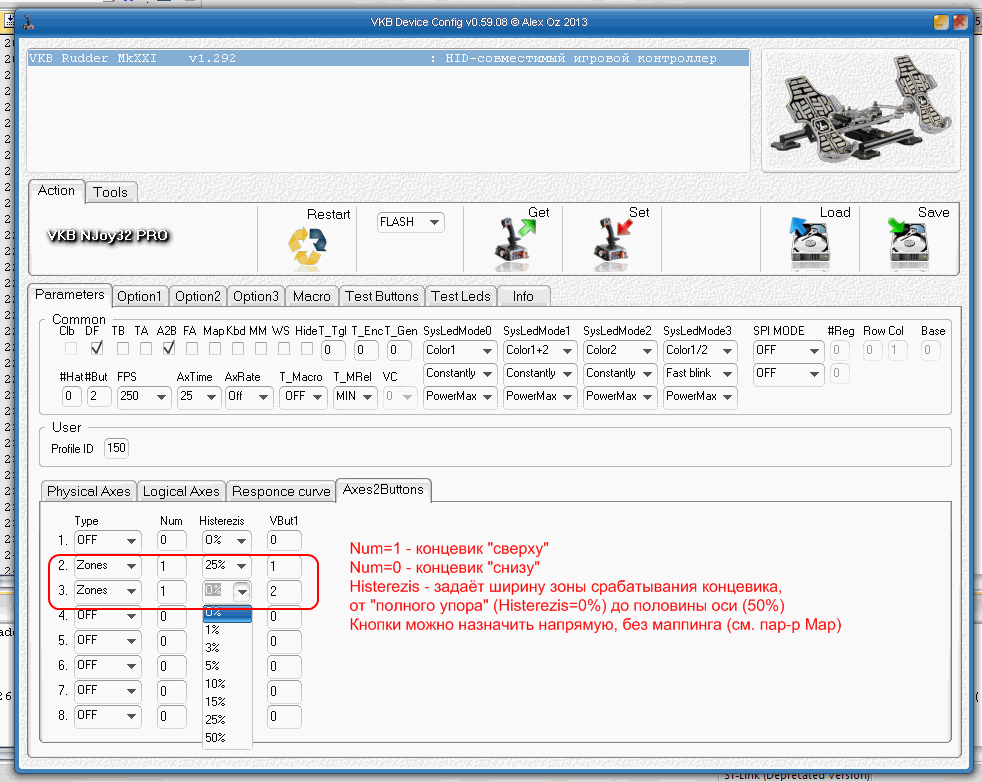Switch to the Tools tab

(110, 192)
